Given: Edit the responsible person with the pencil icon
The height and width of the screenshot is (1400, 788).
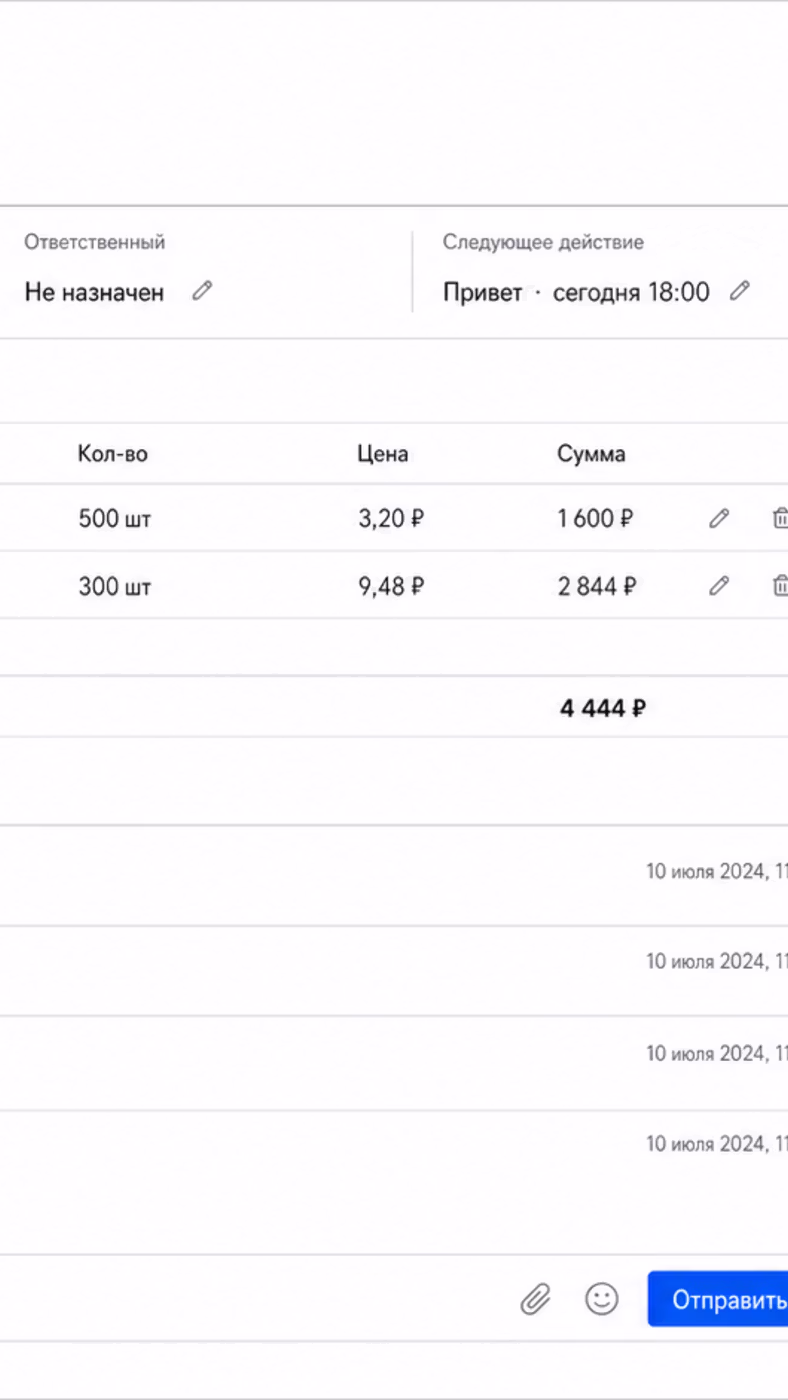Looking at the screenshot, I should [202, 291].
